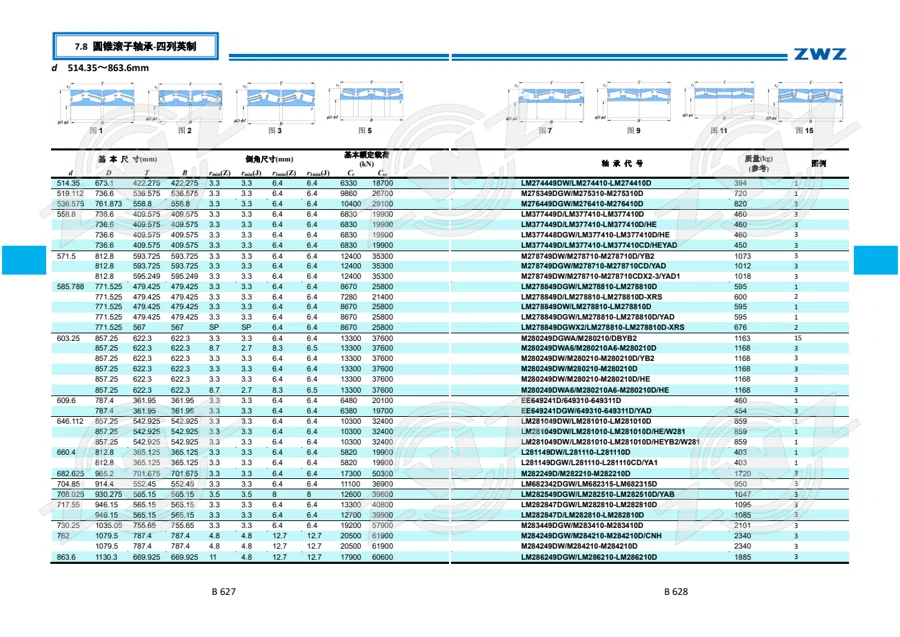Open the 图 1 bearing diagram

pos(96,102)
